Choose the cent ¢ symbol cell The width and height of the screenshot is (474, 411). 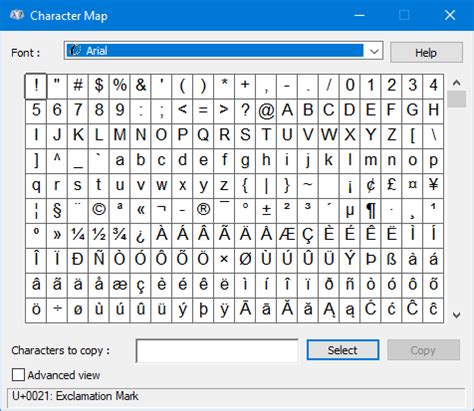[x=370, y=185]
